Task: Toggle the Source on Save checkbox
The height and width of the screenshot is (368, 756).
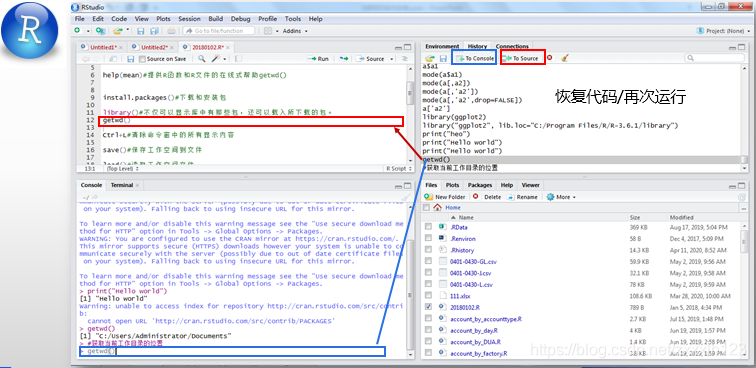Action: tap(142, 59)
